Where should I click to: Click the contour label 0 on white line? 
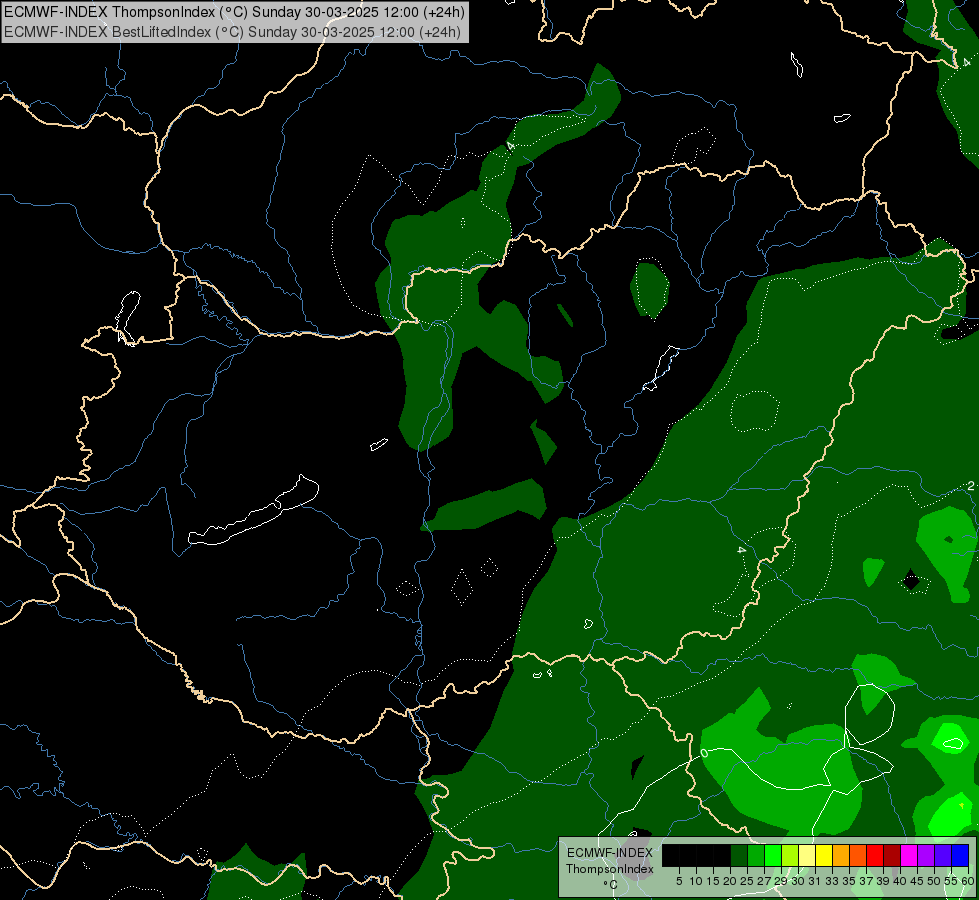point(704,753)
